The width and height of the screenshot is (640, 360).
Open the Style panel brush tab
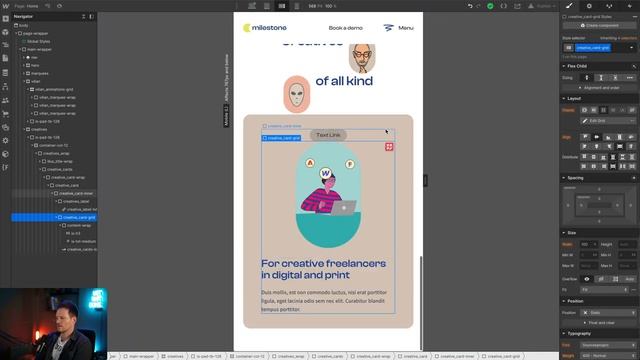(569, 6)
